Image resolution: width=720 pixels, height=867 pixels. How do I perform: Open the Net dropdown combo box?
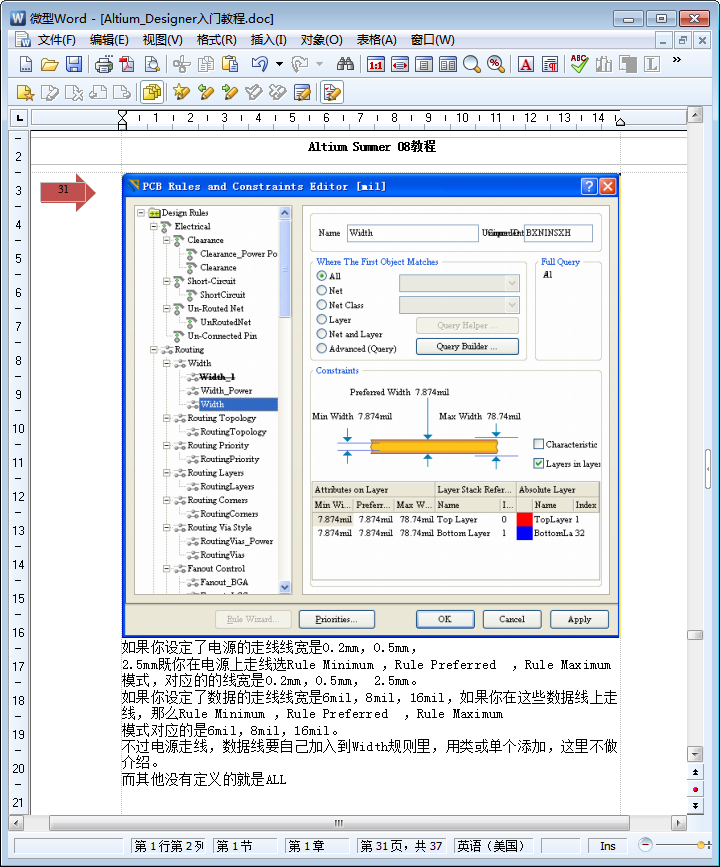tap(459, 284)
